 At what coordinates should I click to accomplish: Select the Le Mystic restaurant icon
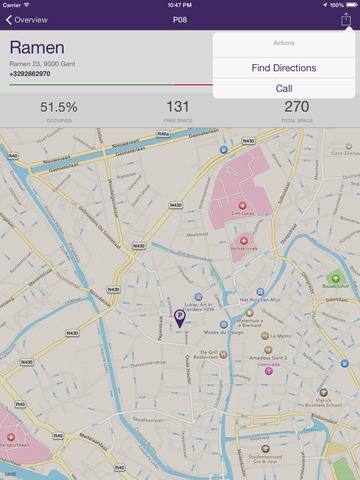coord(265,336)
